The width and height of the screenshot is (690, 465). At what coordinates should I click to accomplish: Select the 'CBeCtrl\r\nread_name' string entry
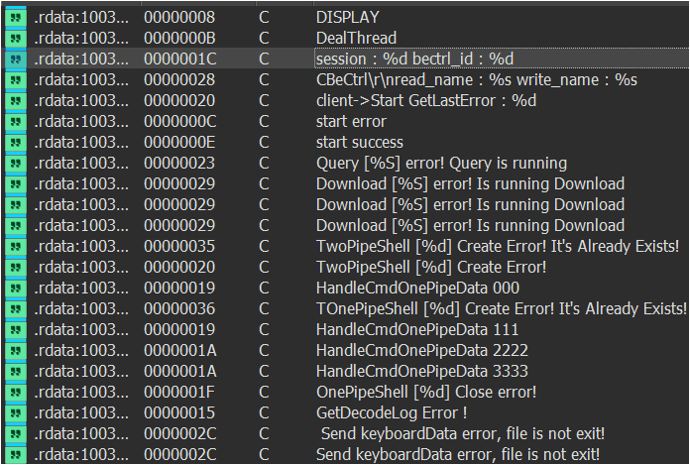pyautogui.click(x=477, y=80)
